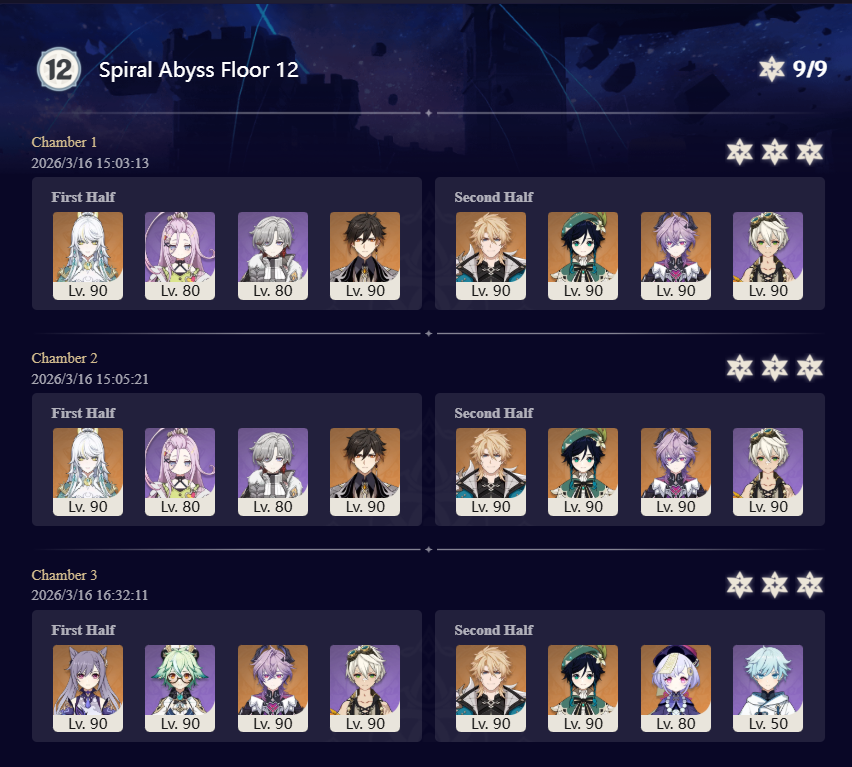Click the 9/9 star total icon
852x767 pixels.
point(772,69)
